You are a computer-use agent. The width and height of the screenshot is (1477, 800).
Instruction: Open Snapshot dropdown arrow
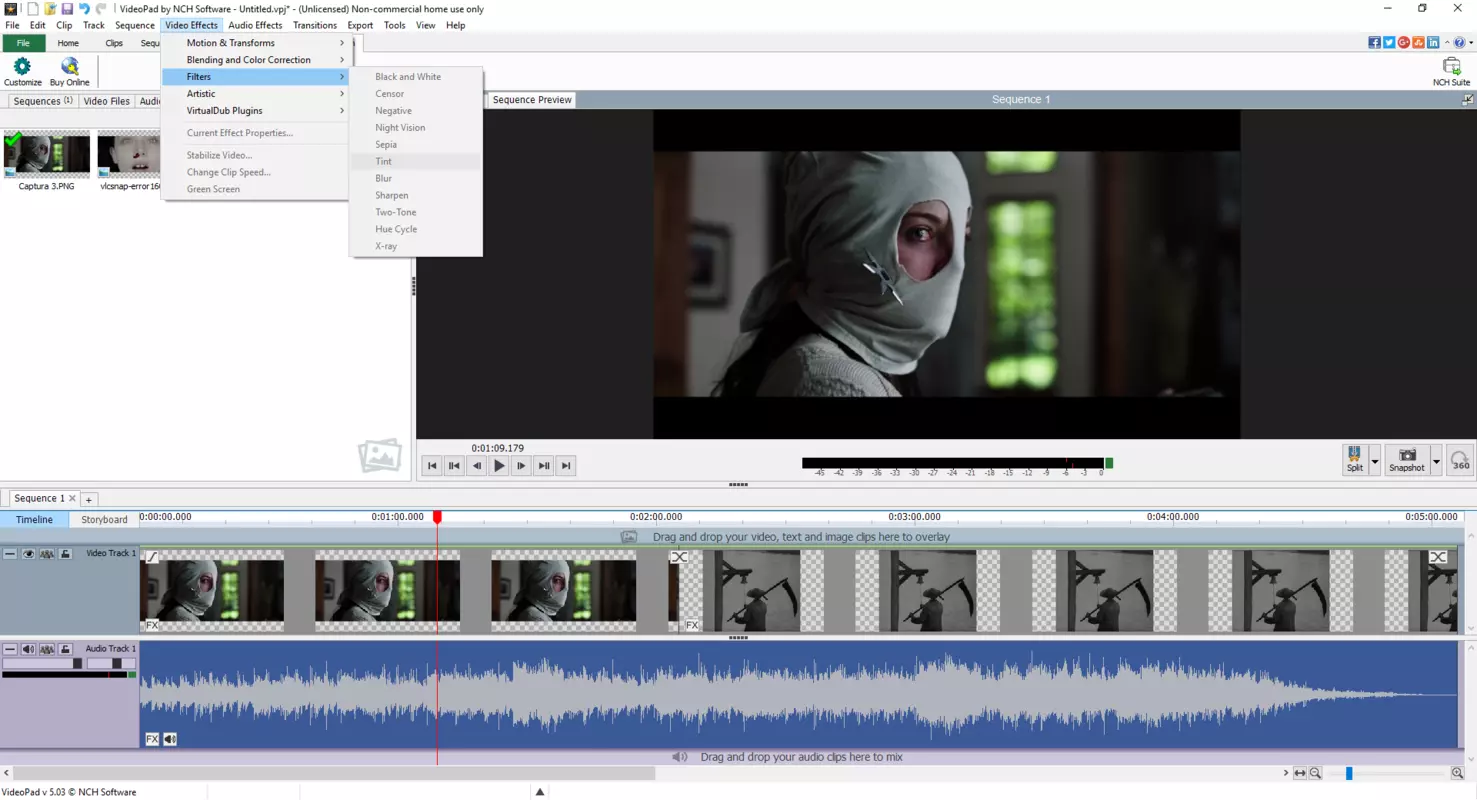pos(1436,461)
